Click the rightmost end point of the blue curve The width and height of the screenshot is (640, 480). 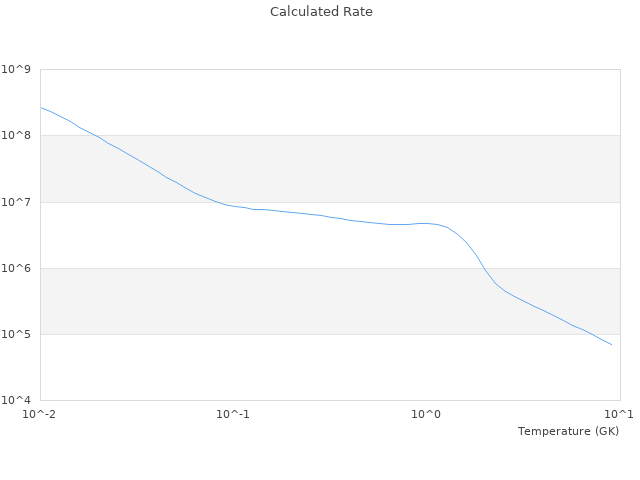coord(611,345)
